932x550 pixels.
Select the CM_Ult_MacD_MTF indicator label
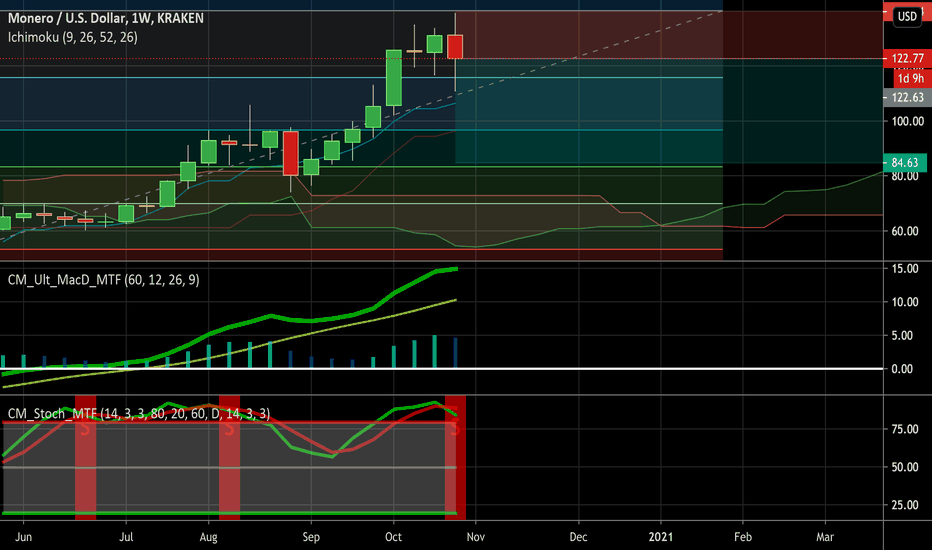(x=103, y=279)
